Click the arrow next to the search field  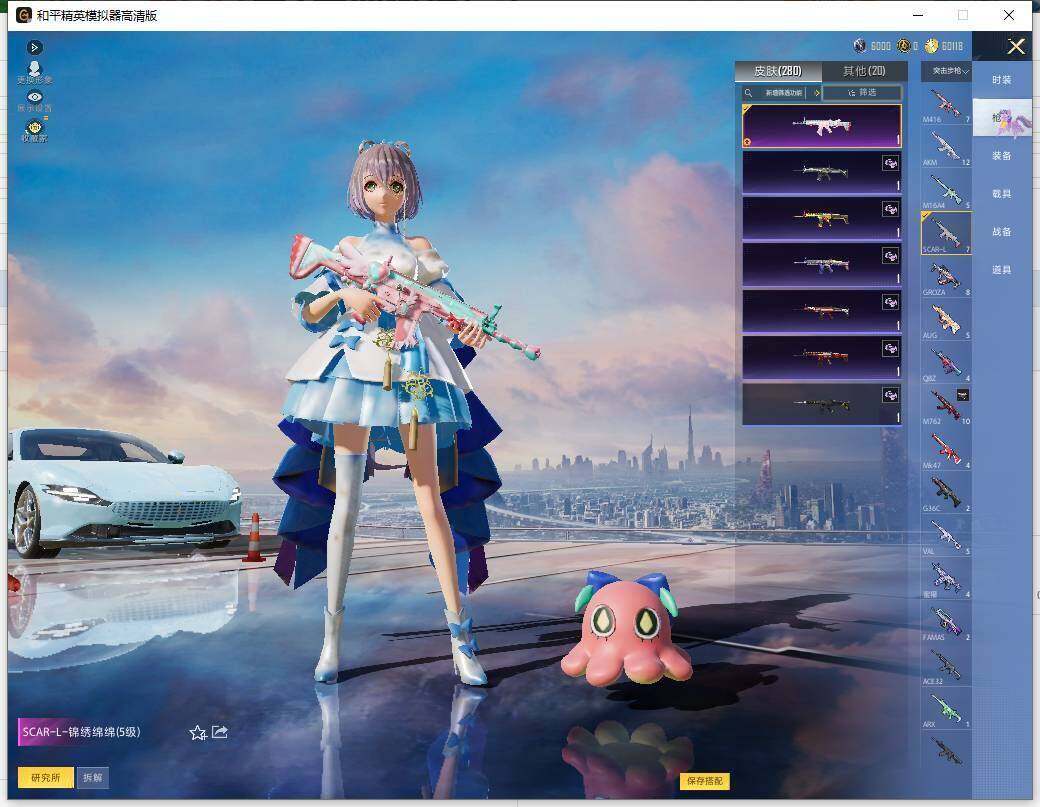[x=817, y=93]
